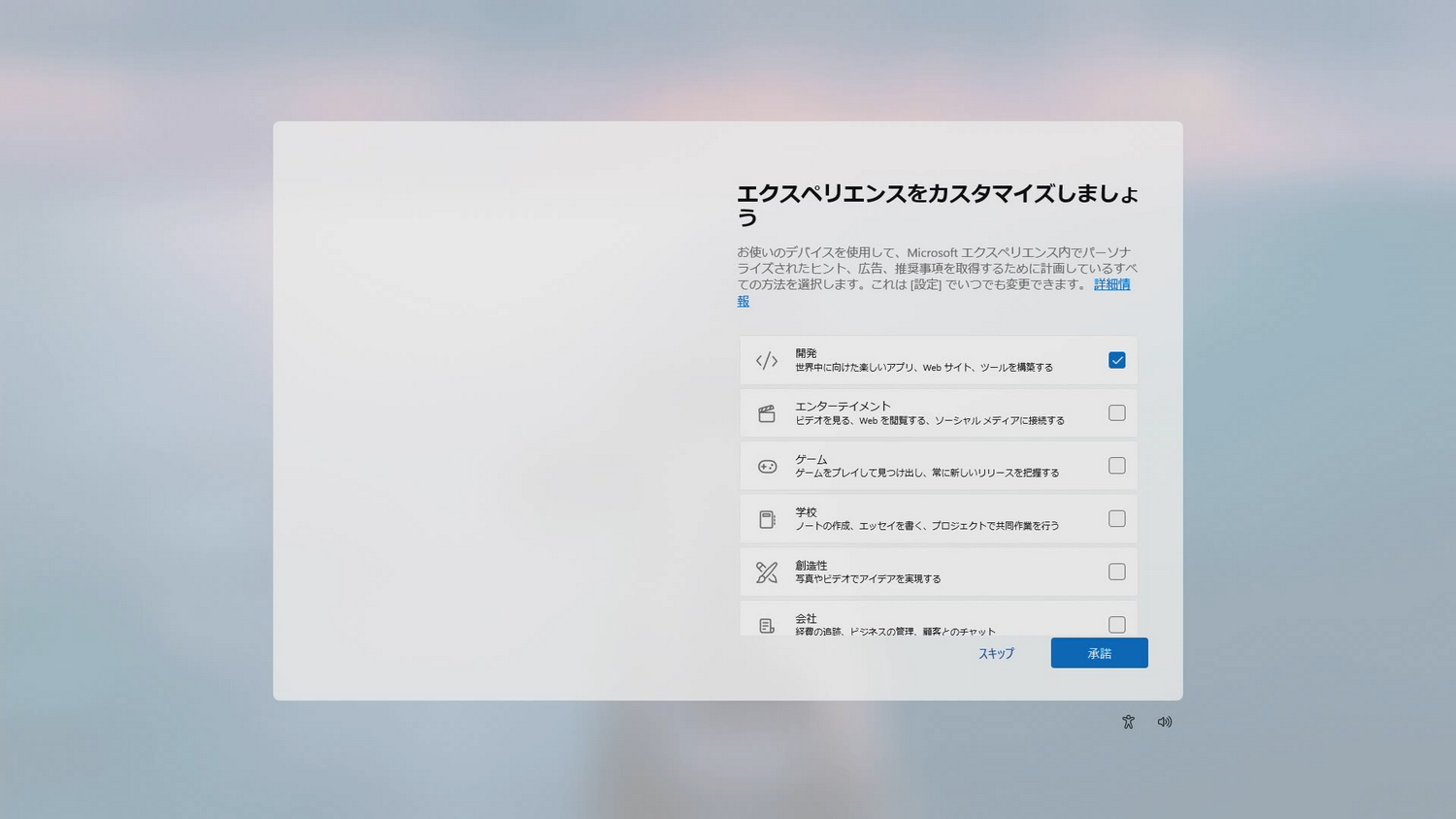Viewport: 1456px width, 819px height.
Task: Click the gamepad icon for ゲーム
Action: pyautogui.click(x=767, y=466)
